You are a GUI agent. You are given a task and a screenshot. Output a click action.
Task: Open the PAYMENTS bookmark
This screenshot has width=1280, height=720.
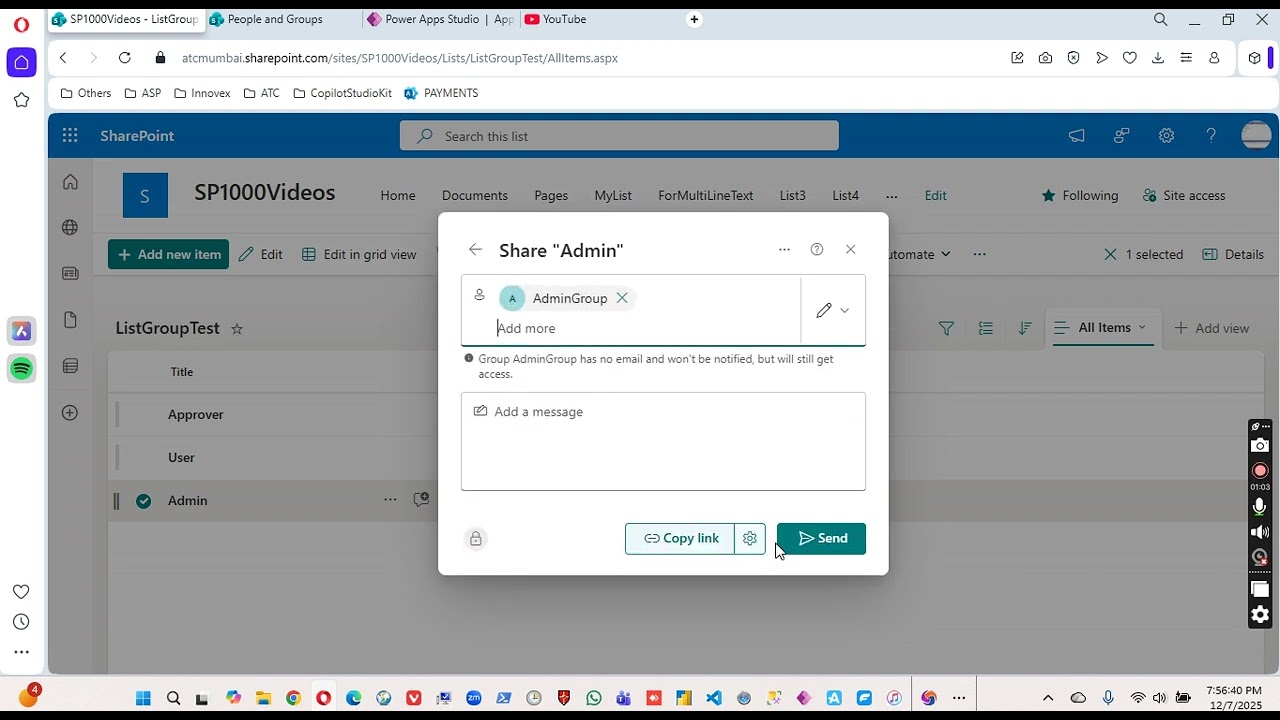pyautogui.click(x=441, y=93)
